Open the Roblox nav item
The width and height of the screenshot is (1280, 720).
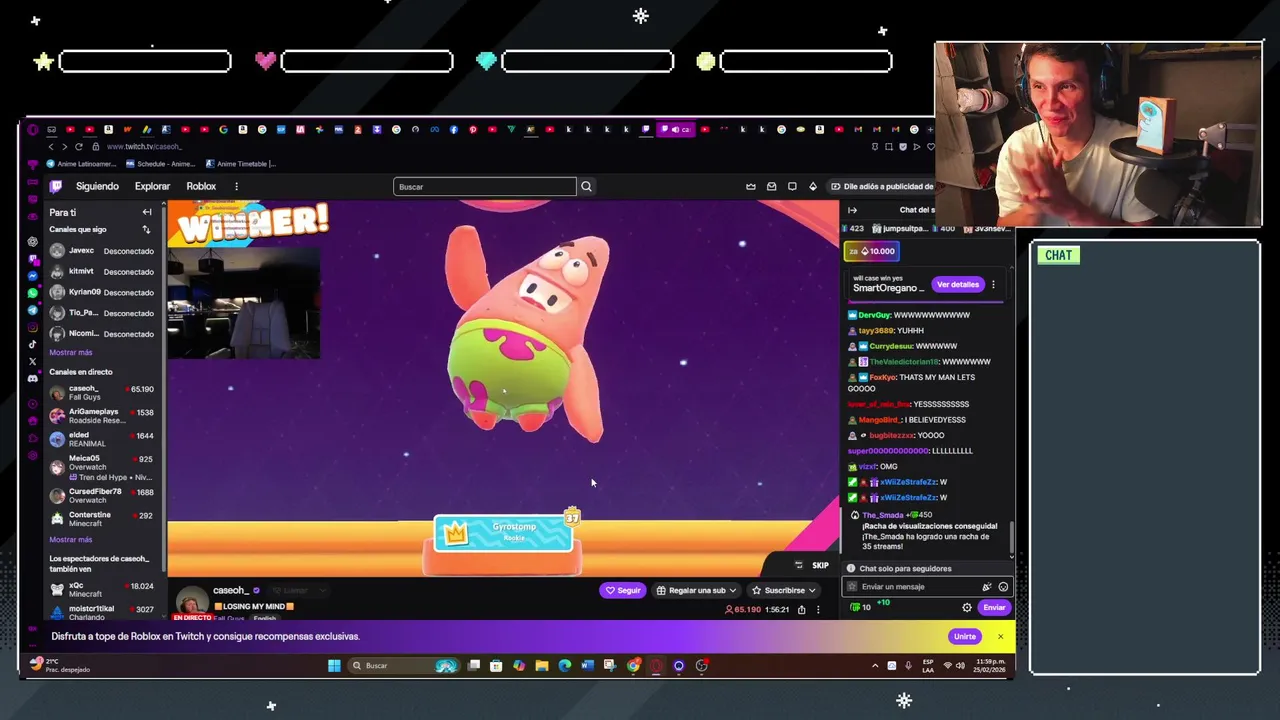[201, 186]
